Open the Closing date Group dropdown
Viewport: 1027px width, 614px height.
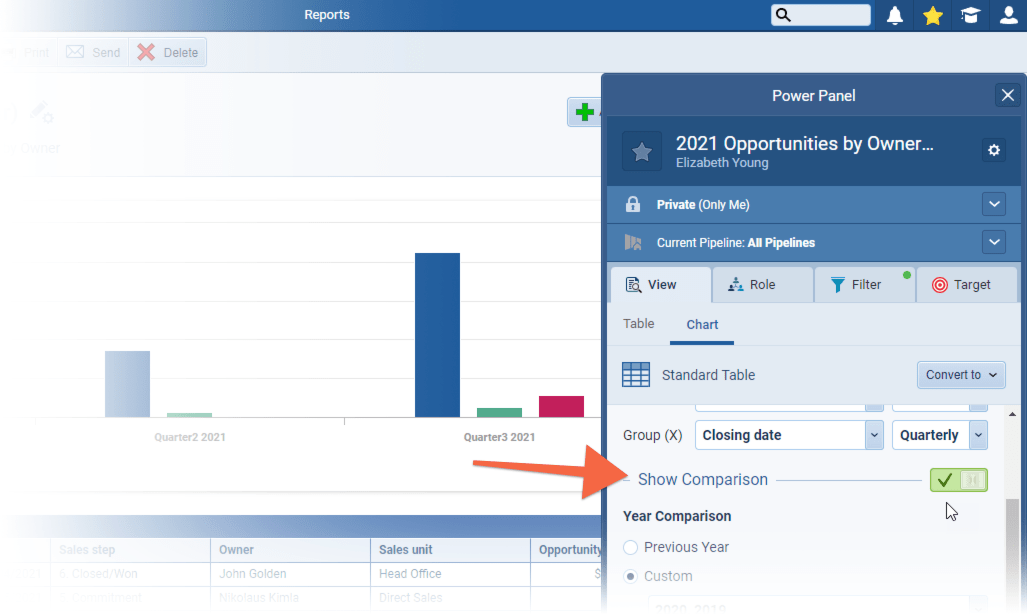[x=874, y=435]
